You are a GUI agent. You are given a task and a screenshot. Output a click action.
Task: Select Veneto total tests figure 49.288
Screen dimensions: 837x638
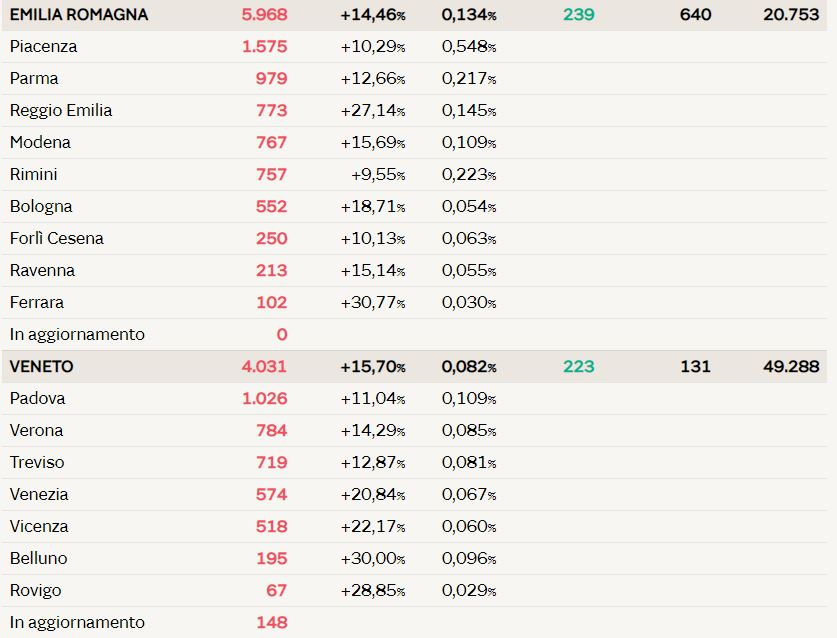[791, 367]
